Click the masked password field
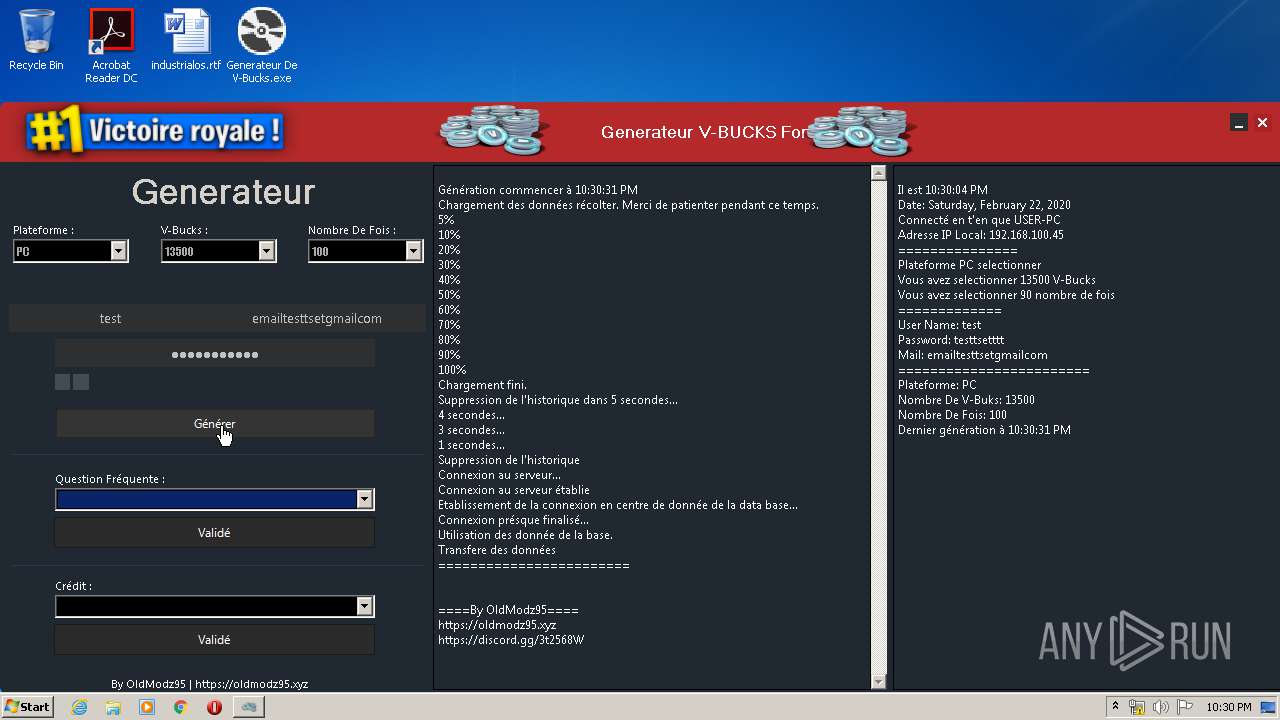 (215, 354)
